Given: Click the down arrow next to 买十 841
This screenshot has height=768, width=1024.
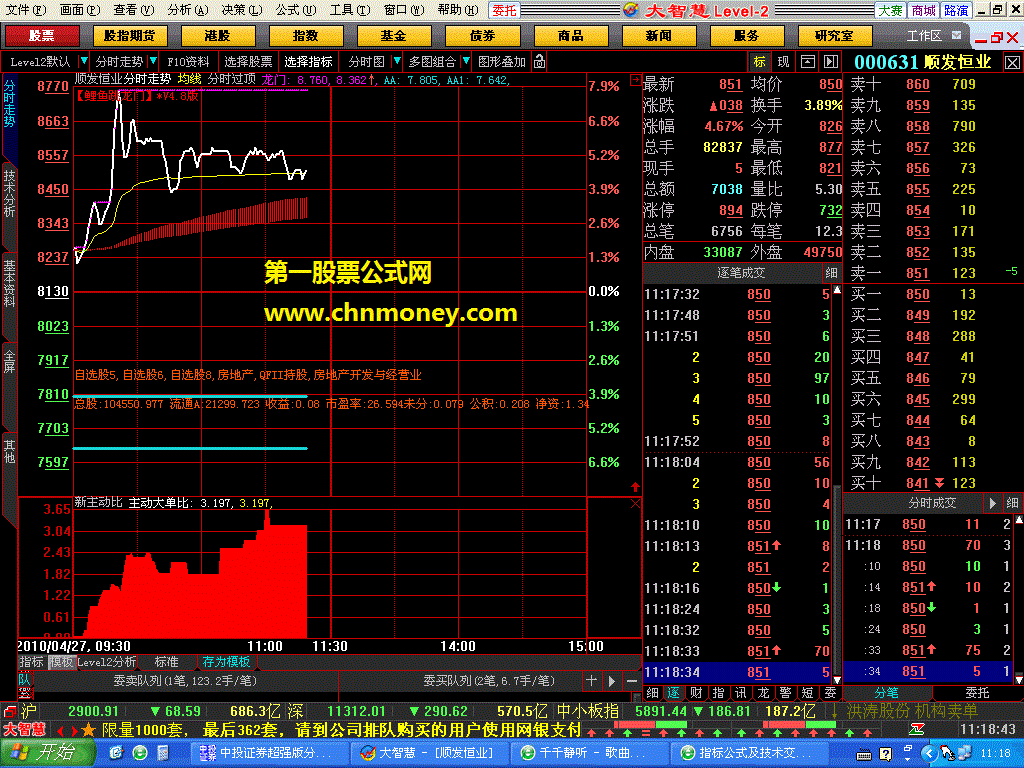Looking at the screenshot, I should click(940, 483).
